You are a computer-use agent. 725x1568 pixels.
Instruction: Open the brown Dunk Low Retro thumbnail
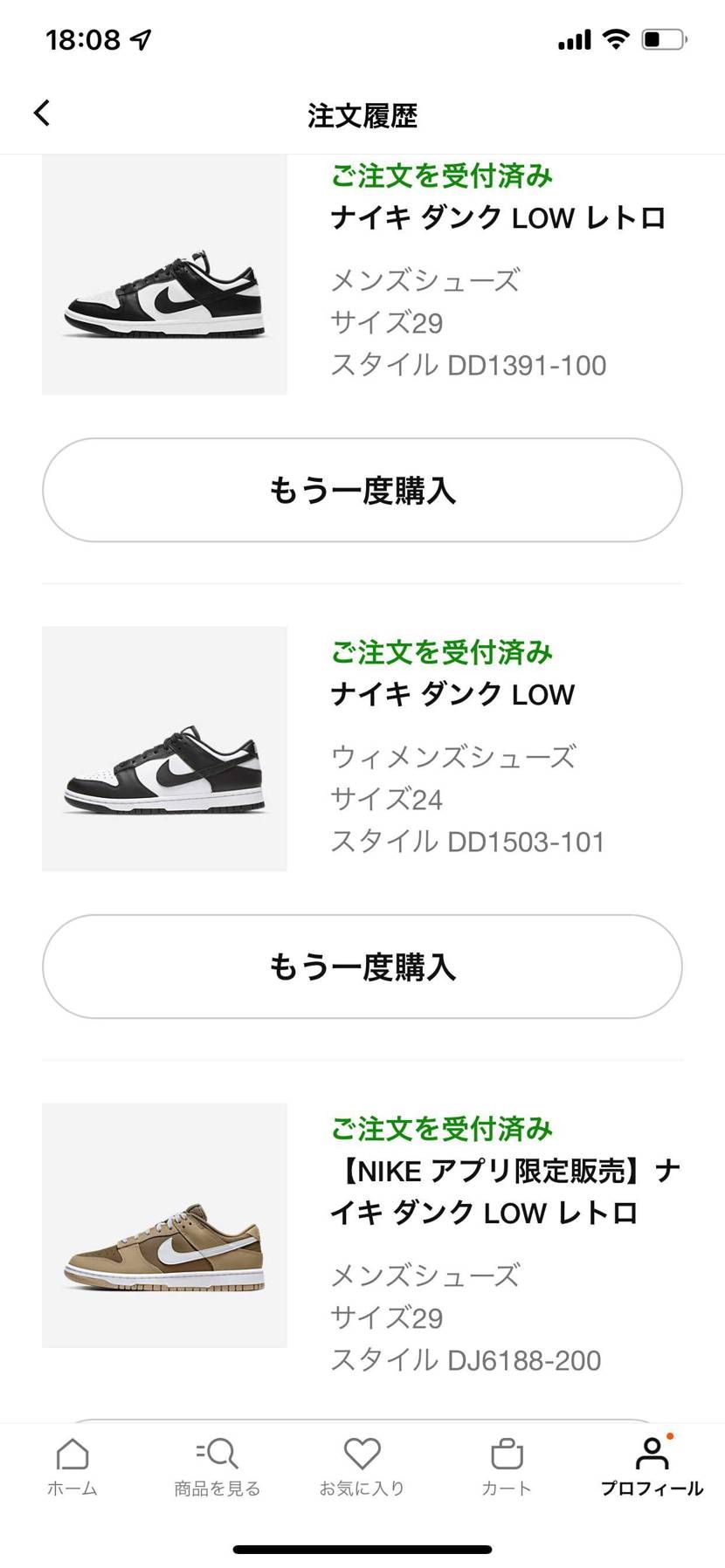[x=164, y=1224]
